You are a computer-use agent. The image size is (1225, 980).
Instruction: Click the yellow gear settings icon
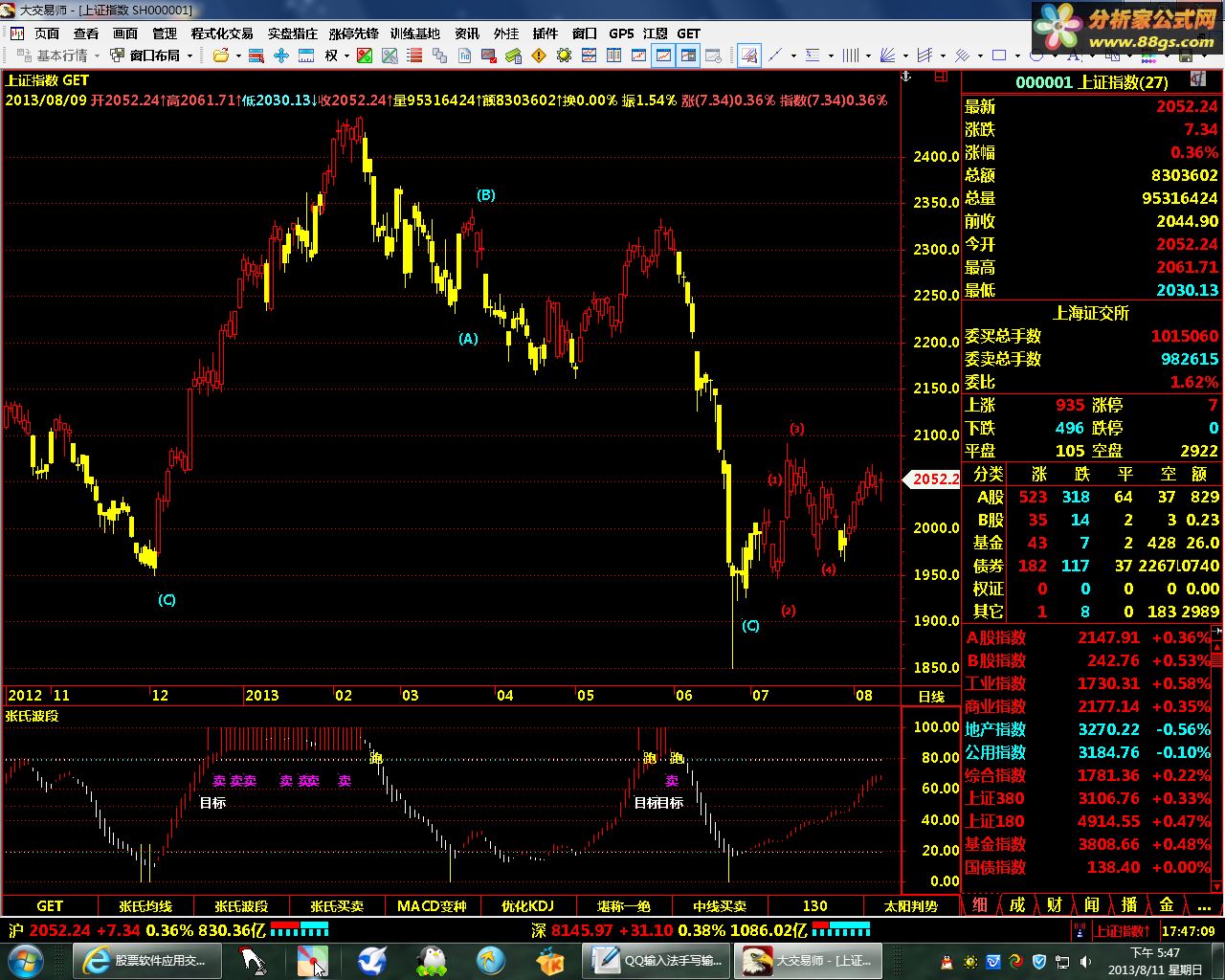[x=565, y=56]
